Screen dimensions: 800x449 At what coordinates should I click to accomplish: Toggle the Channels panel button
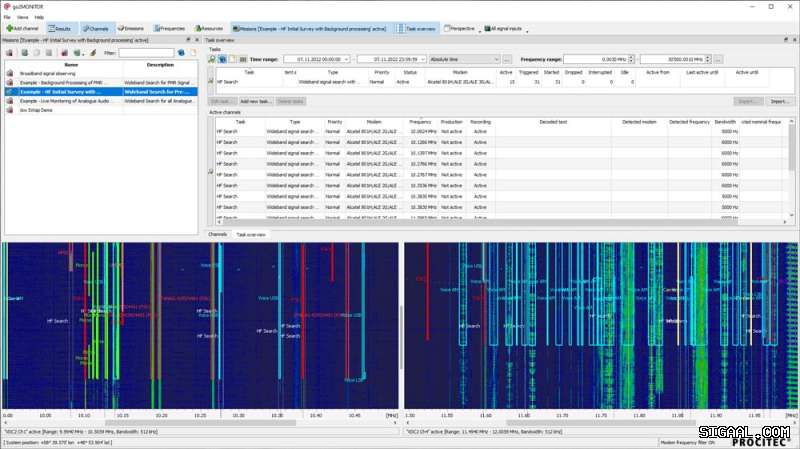click(96, 29)
